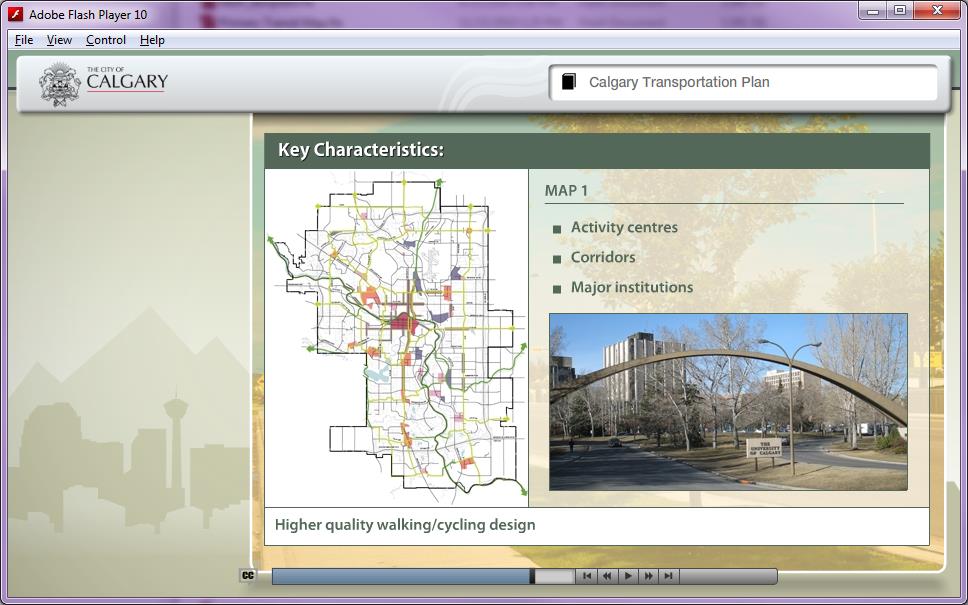Click the skip to end button
Viewport: 968px width, 605px height.
tap(668, 576)
